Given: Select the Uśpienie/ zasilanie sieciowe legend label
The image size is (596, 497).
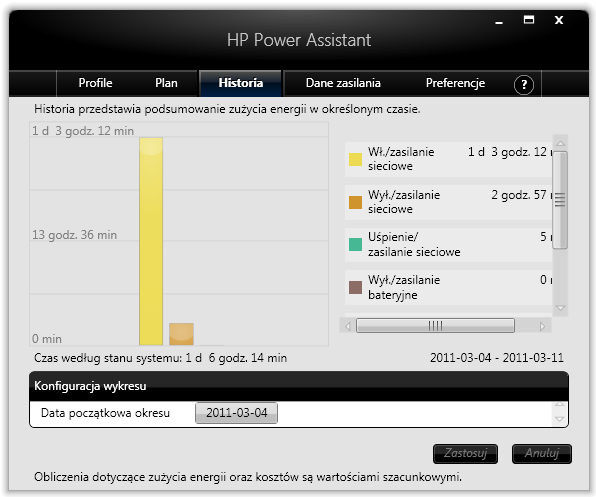Looking at the screenshot, I should coord(414,244).
